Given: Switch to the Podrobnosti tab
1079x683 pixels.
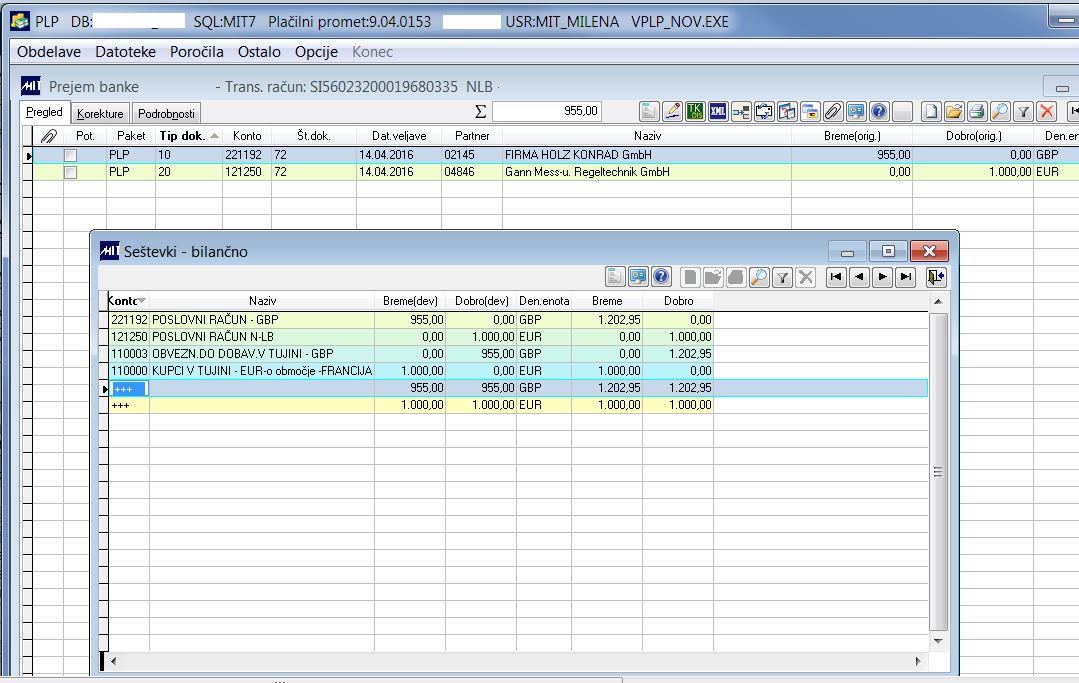Looking at the screenshot, I should pyautogui.click(x=167, y=113).
